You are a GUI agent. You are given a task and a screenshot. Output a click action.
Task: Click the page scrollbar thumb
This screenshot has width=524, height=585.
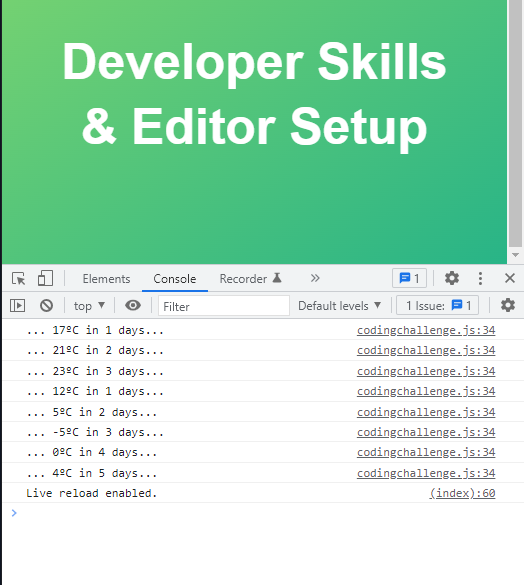(x=515, y=123)
